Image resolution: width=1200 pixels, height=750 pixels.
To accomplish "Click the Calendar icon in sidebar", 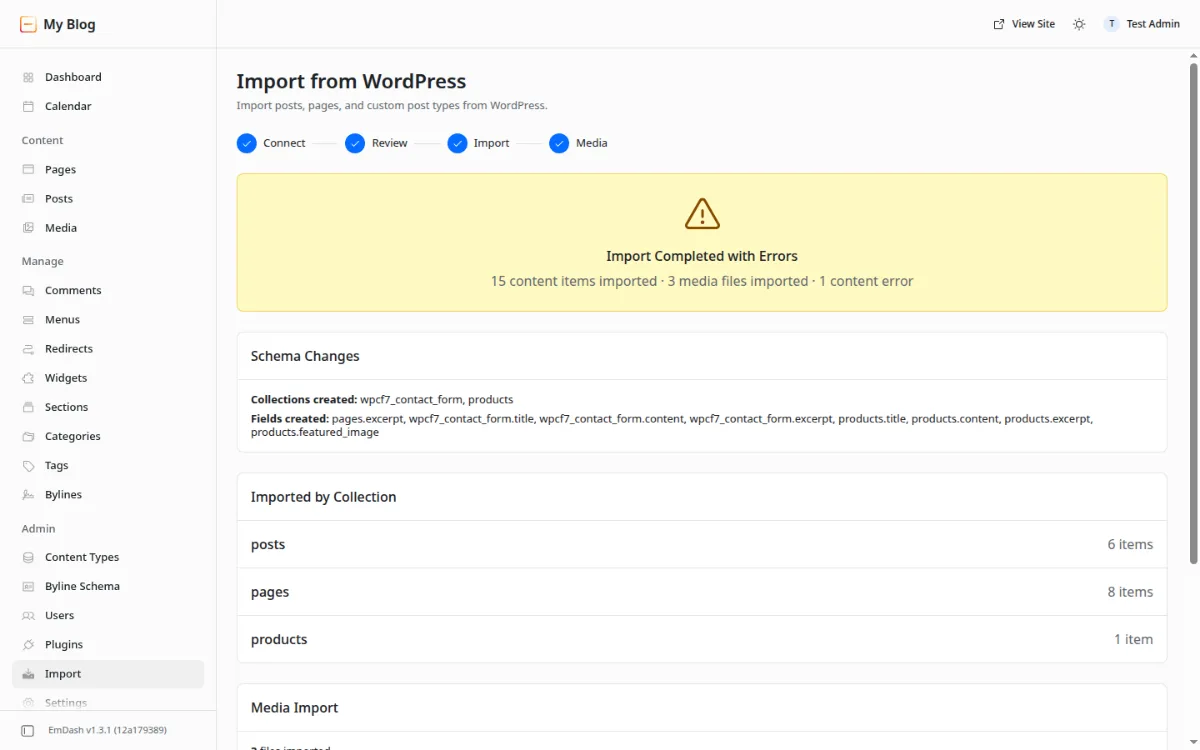I will point(28,106).
